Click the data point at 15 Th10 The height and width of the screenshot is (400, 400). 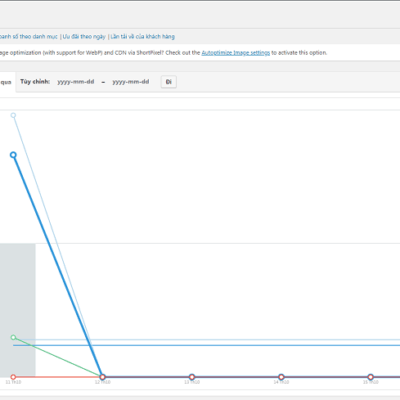pyautogui.click(x=371, y=377)
